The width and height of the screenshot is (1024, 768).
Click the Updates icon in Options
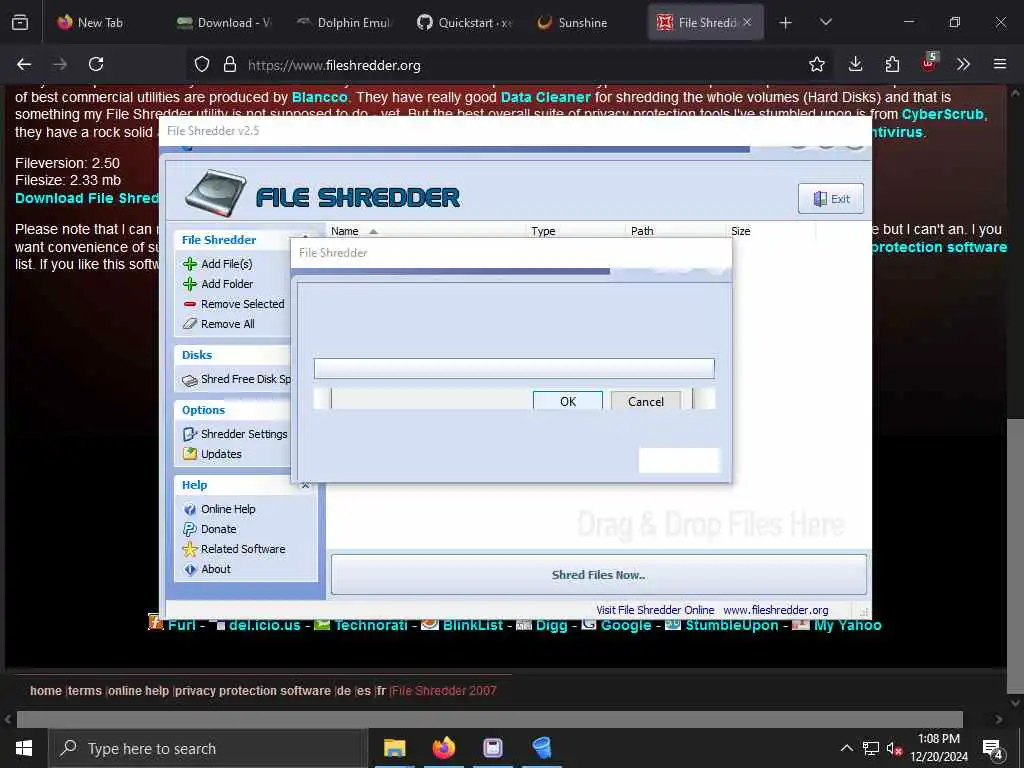(190, 454)
